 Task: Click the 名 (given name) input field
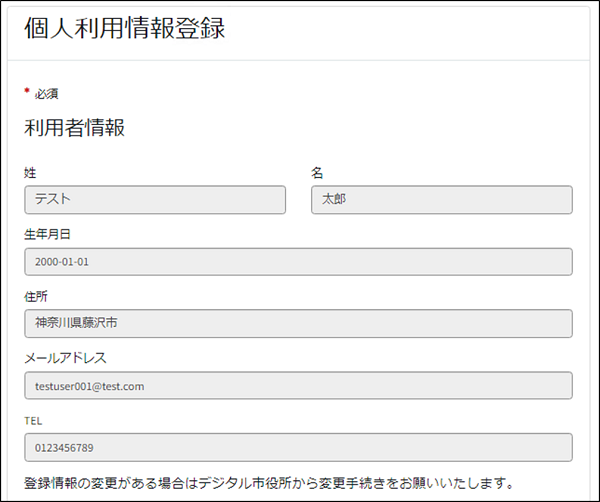click(441, 200)
